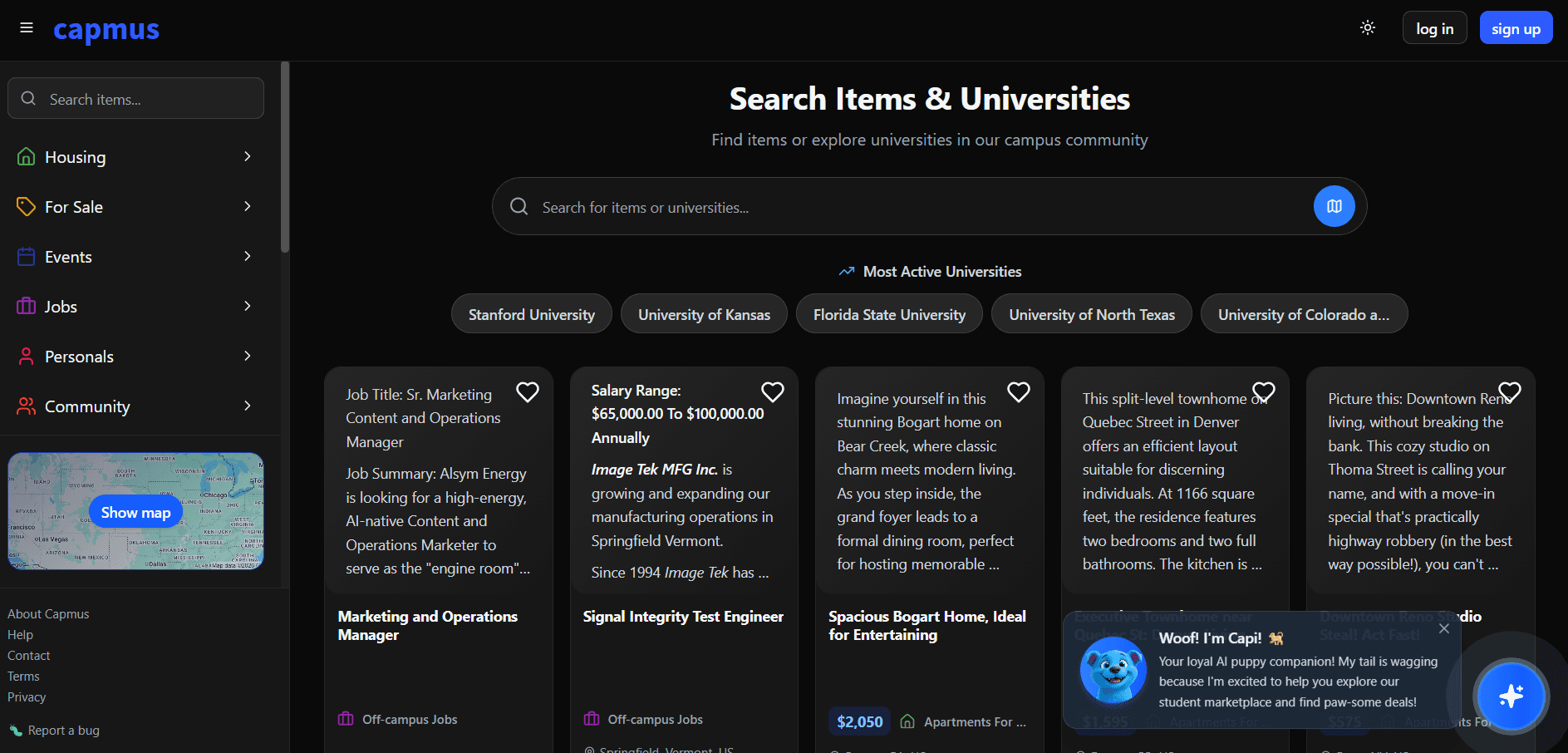Open the Events category
The height and width of the screenshot is (753, 1568).
[x=135, y=256]
